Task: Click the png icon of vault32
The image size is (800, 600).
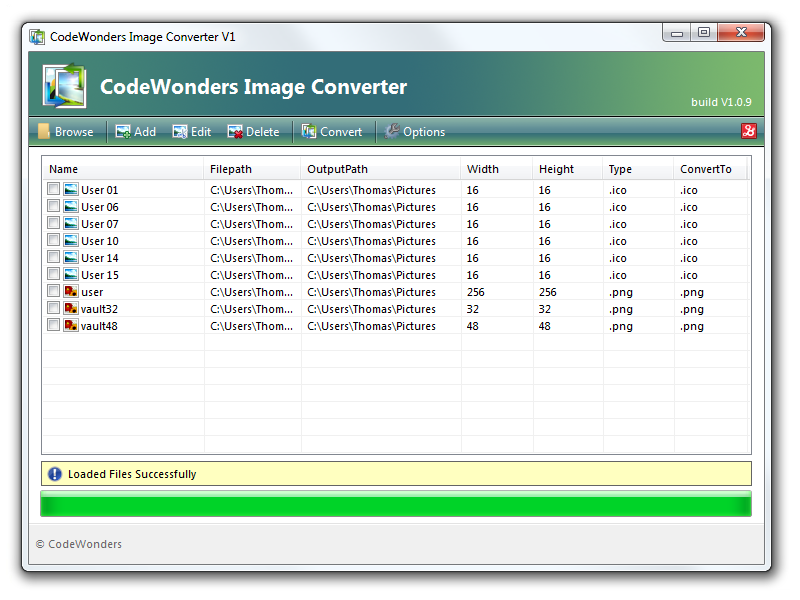Action: pos(71,308)
